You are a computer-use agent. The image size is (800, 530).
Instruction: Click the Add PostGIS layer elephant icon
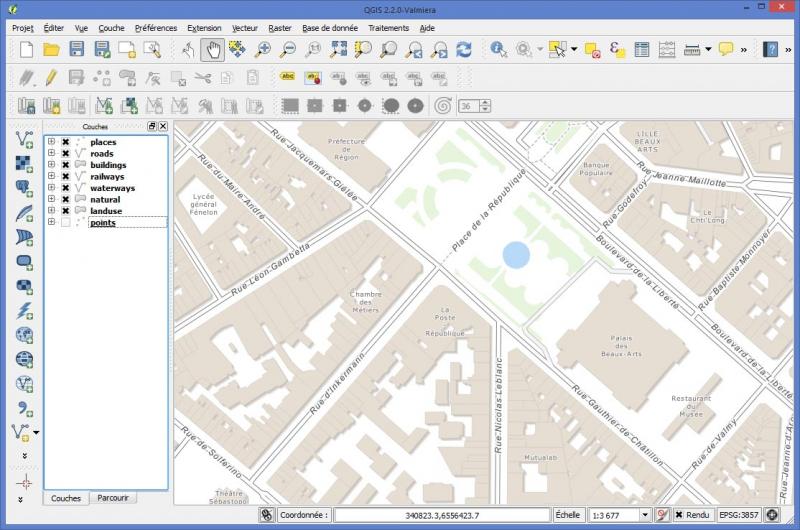[x=24, y=188]
